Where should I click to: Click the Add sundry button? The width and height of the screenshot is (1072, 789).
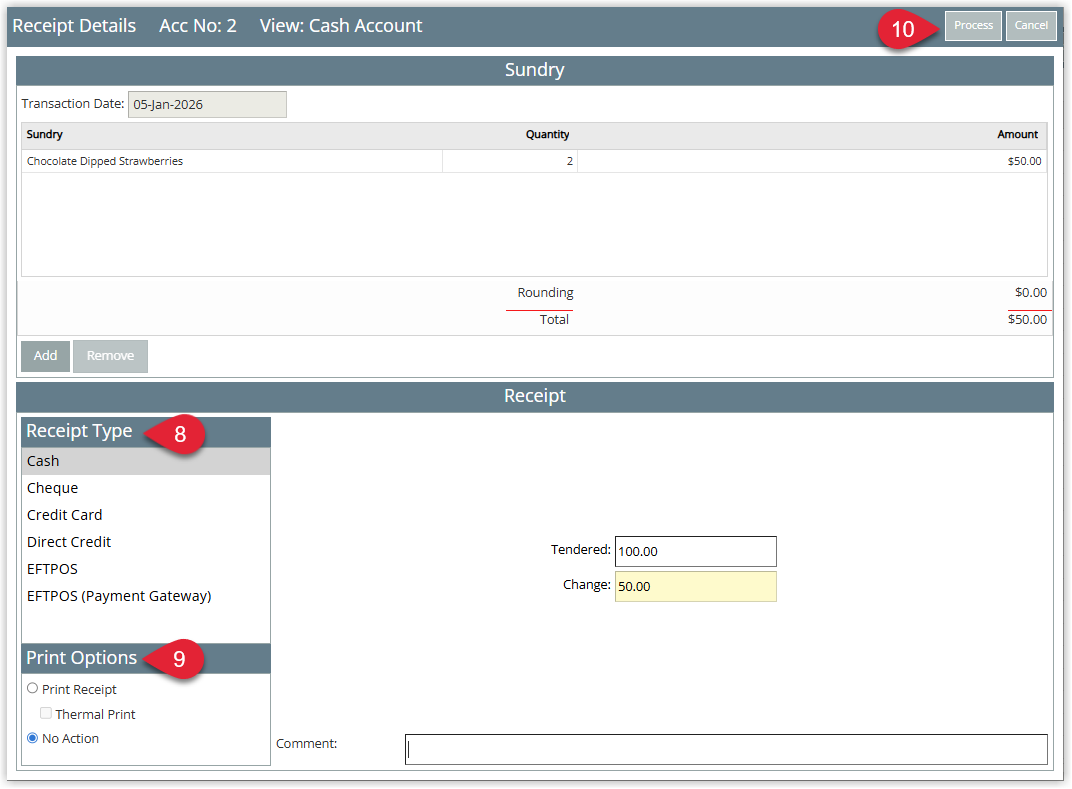click(x=46, y=356)
